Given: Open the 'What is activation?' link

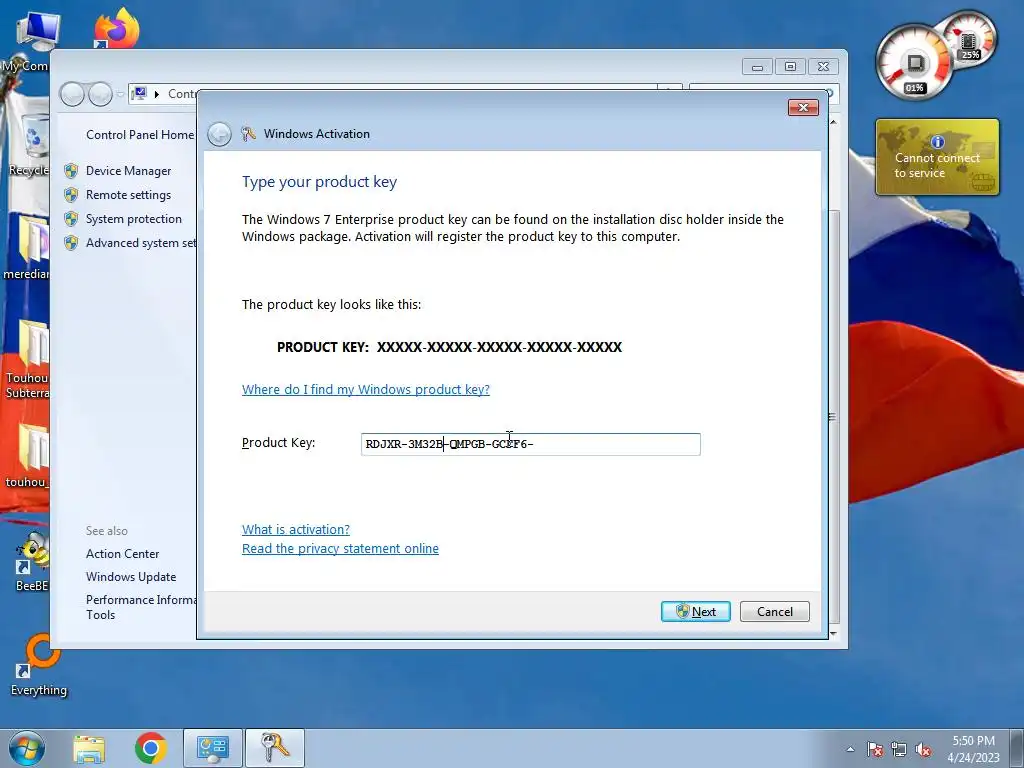Looking at the screenshot, I should point(296,529).
